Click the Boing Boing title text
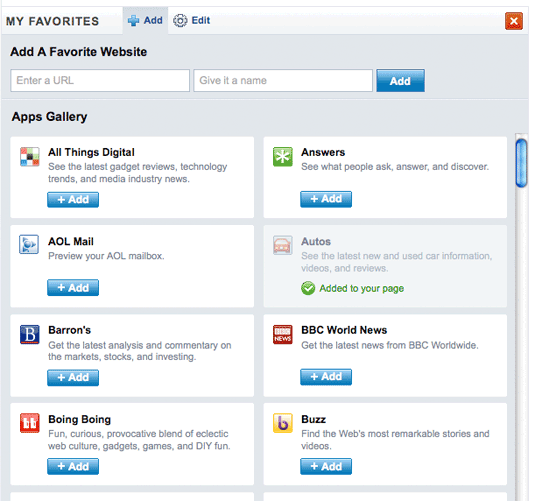 (x=79, y=419)
